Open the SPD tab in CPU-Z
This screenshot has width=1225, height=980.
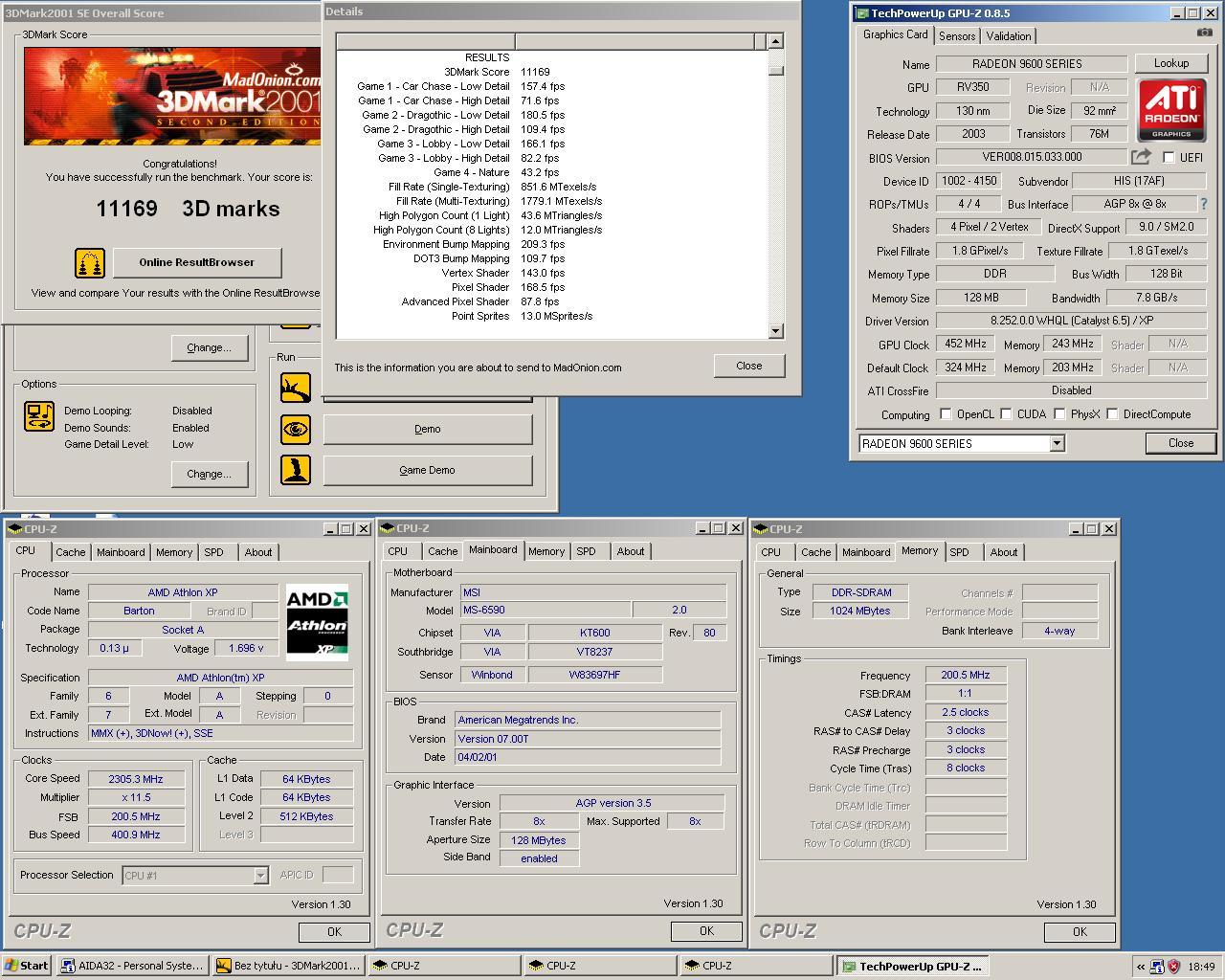click(216, 551)
